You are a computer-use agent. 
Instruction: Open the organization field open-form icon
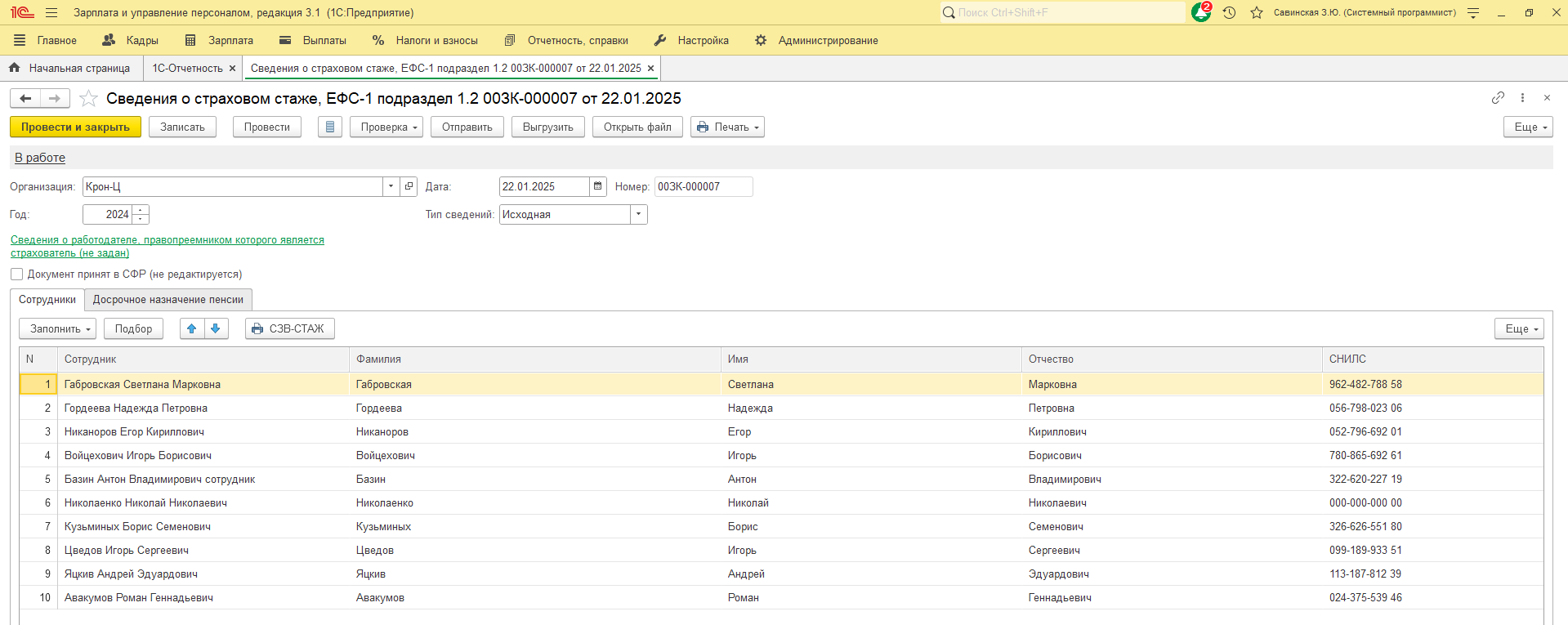tap(409, 187)
